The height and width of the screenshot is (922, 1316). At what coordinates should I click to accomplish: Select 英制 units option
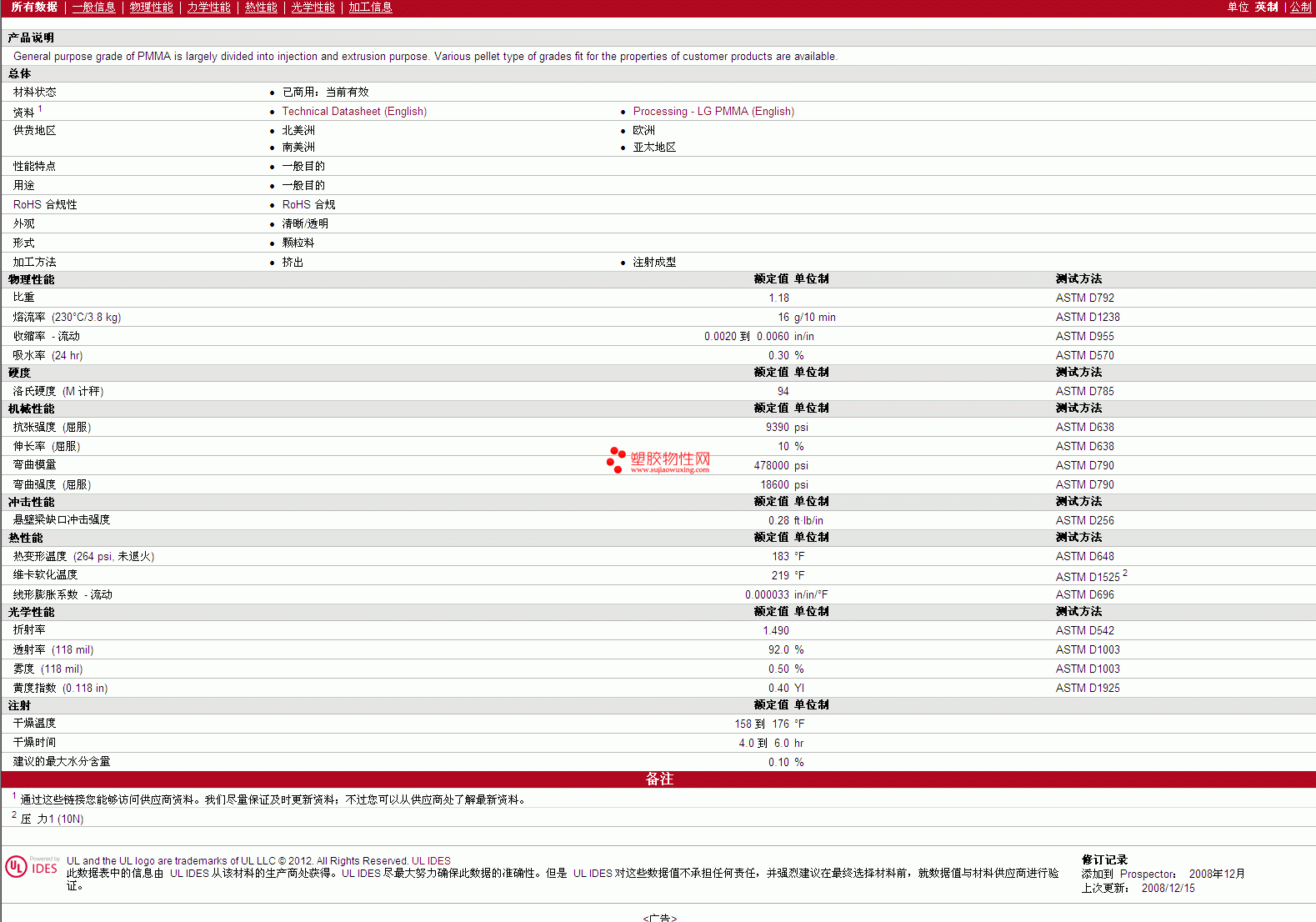[1267, 8]
